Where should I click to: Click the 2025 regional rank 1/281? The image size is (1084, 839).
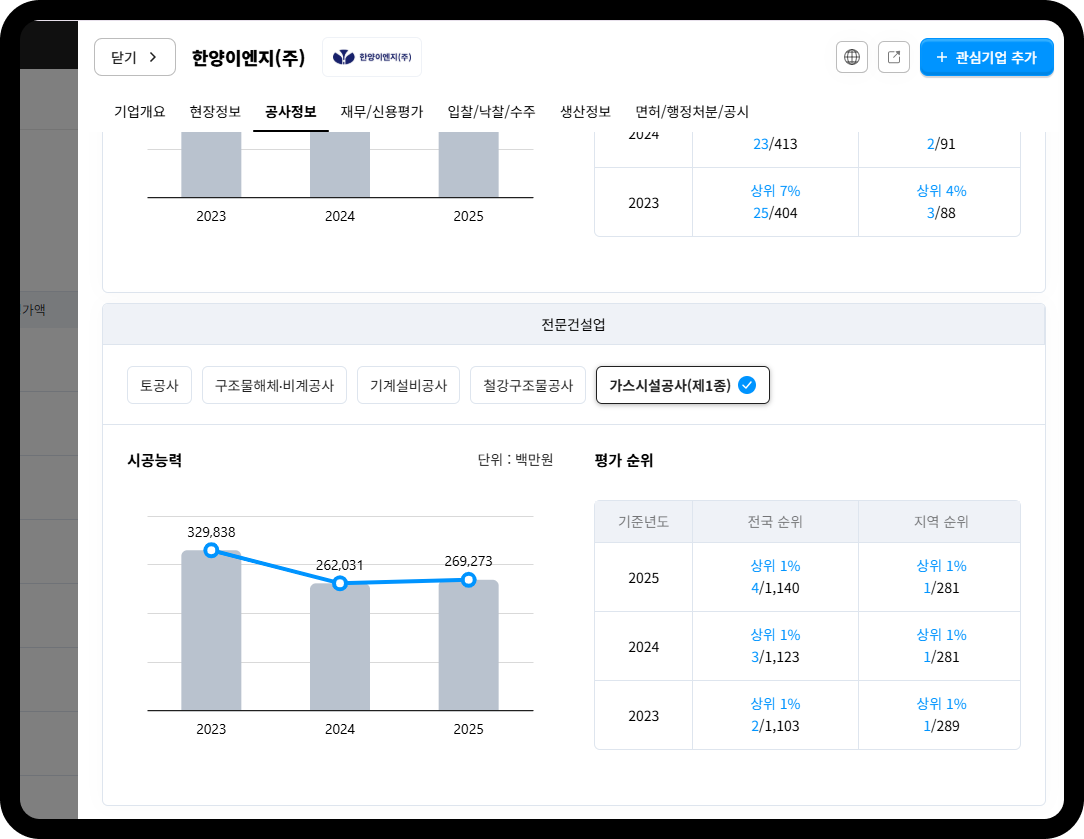coord(941,588)
